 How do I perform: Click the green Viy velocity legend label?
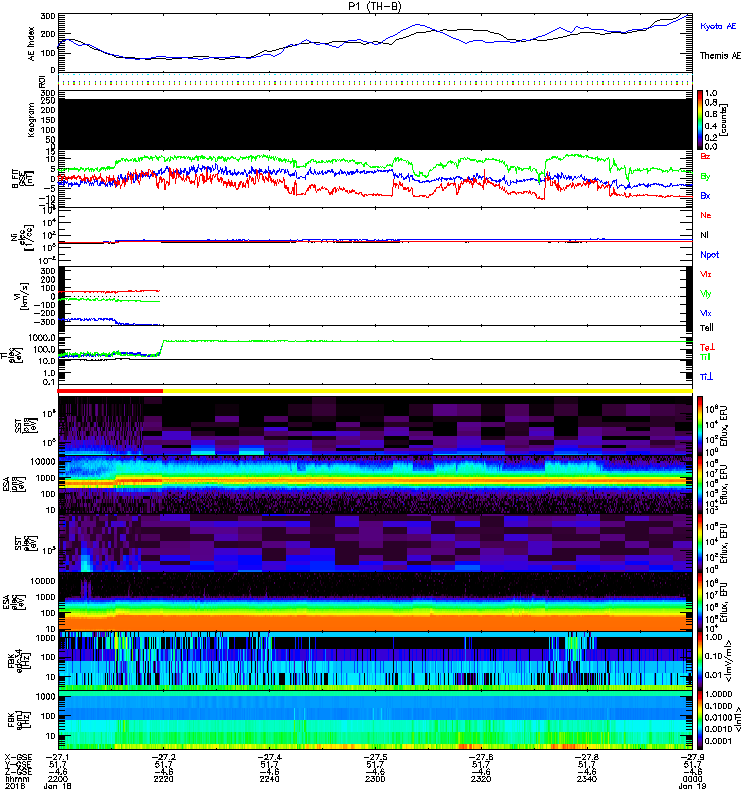click(706, 294)
